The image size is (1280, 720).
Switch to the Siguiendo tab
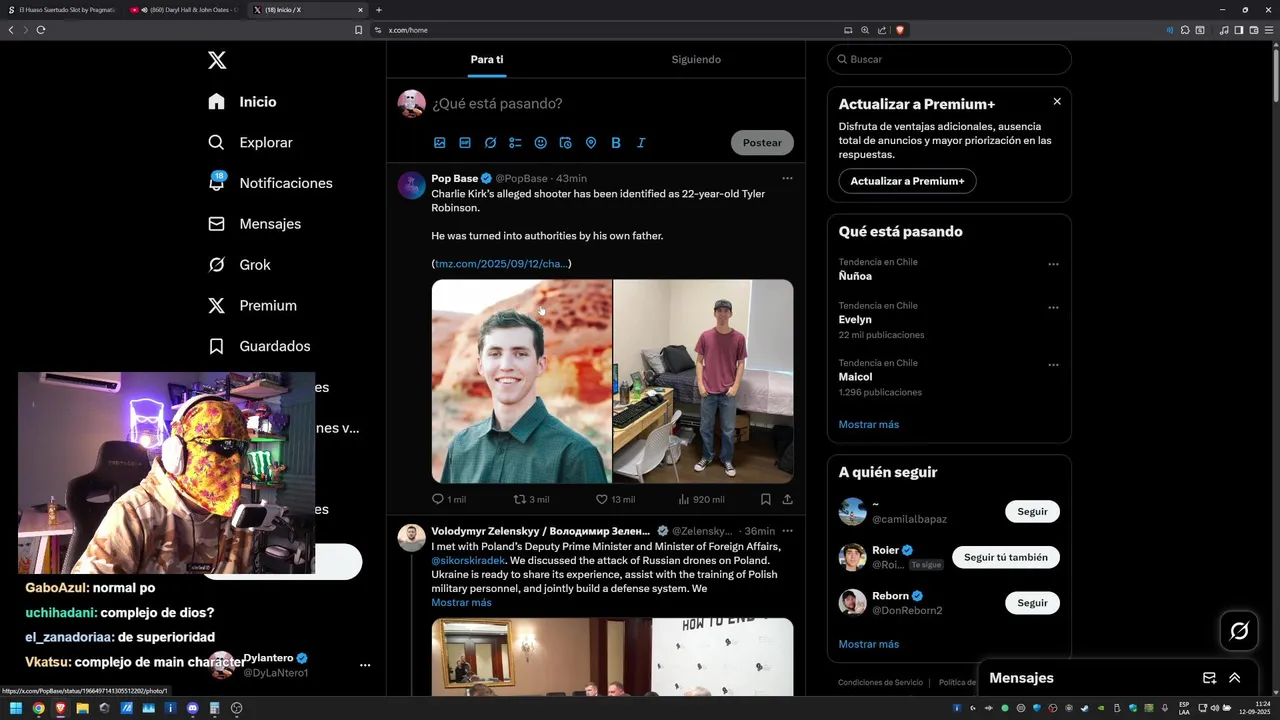(x=696, y=59)
